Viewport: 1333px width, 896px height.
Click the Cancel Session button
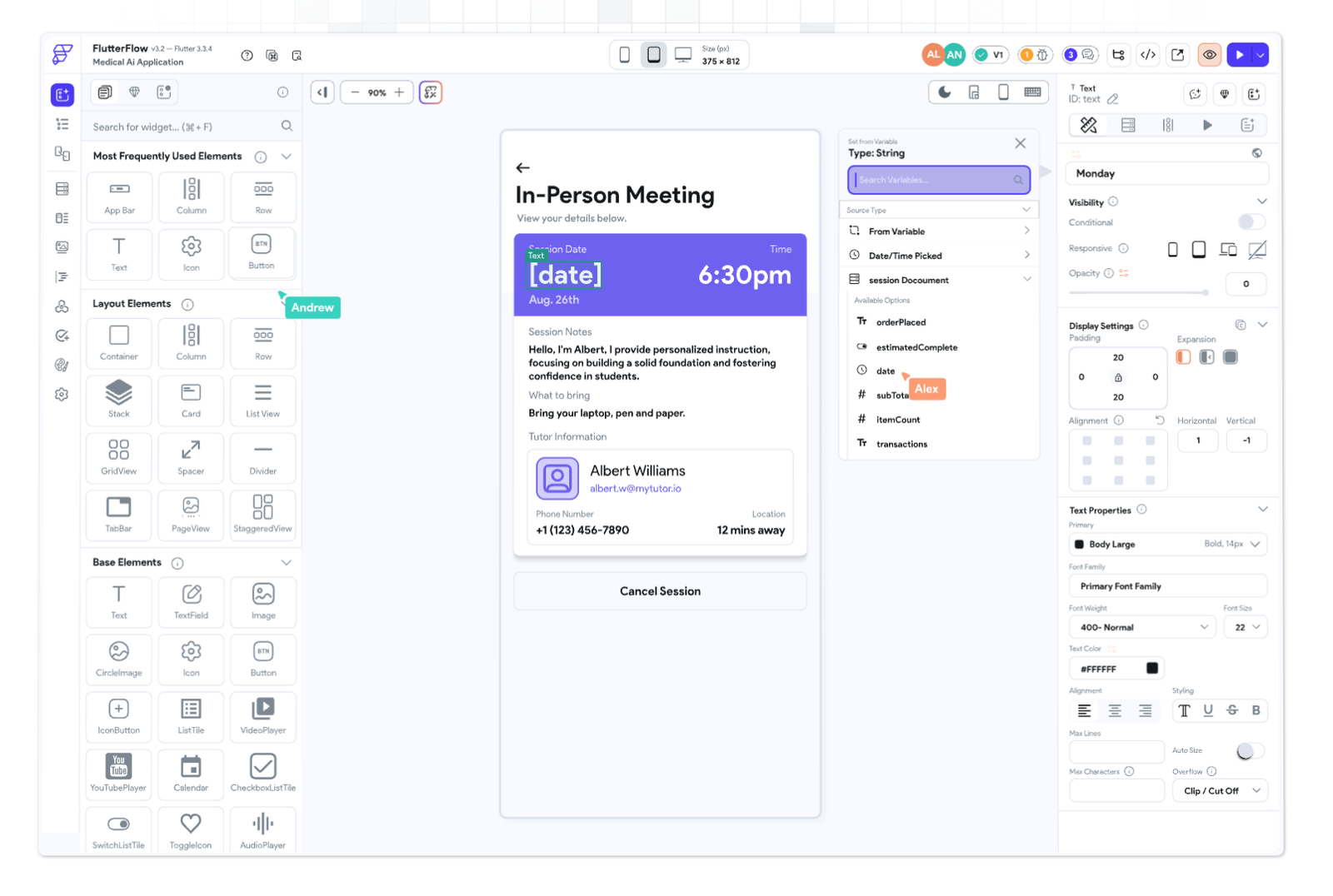(x=660, y=591)
